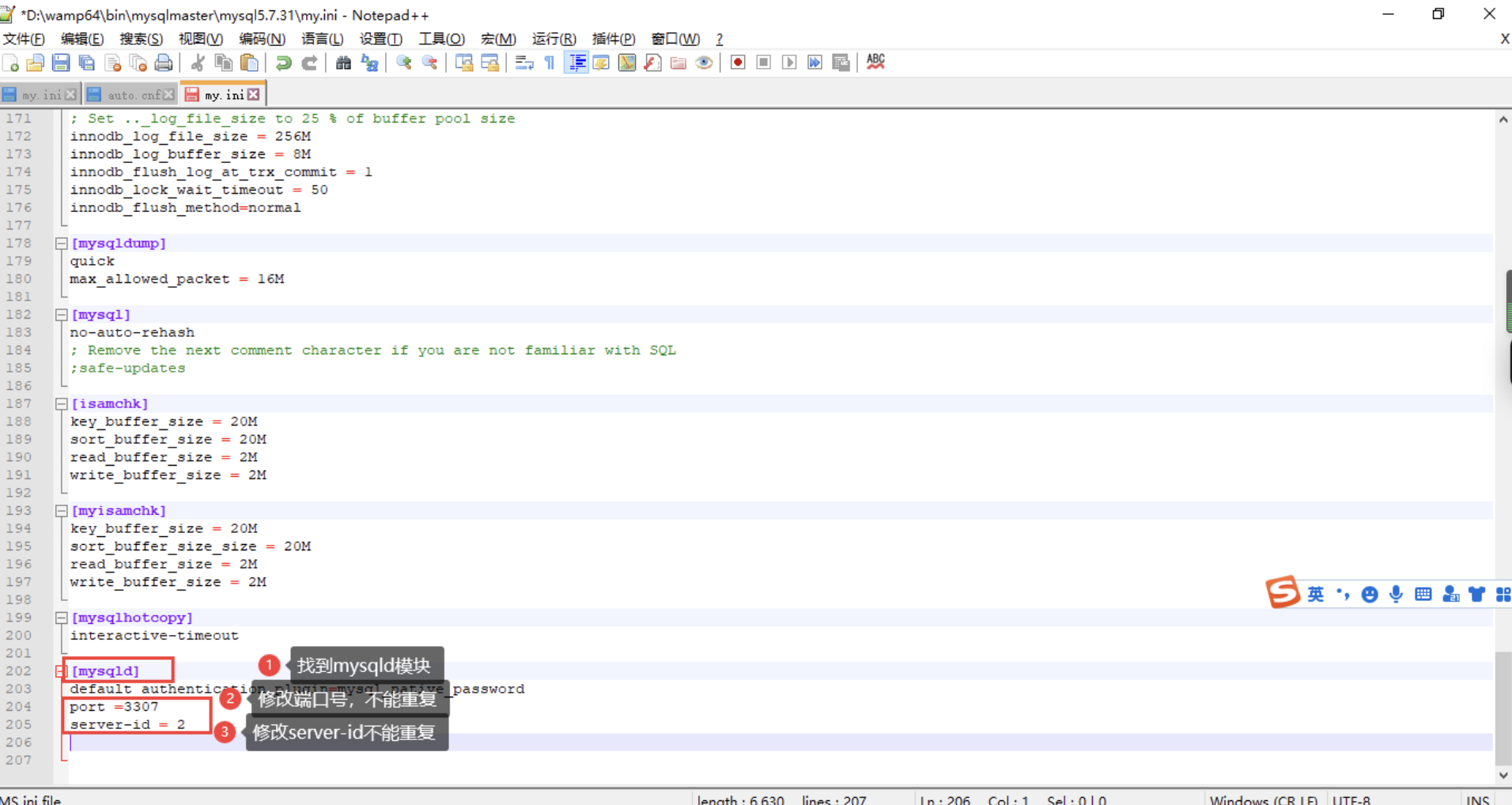This screenshot has height=805, width=1512.
Task: Save the current recorded macro icon
Action: tap(841, 62)
